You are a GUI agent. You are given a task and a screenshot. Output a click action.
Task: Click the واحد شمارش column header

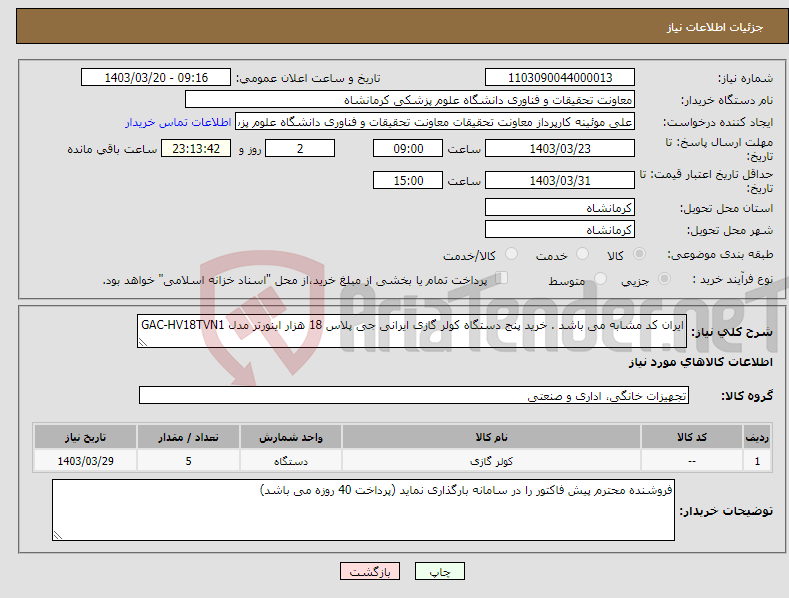tap(291, 437)
